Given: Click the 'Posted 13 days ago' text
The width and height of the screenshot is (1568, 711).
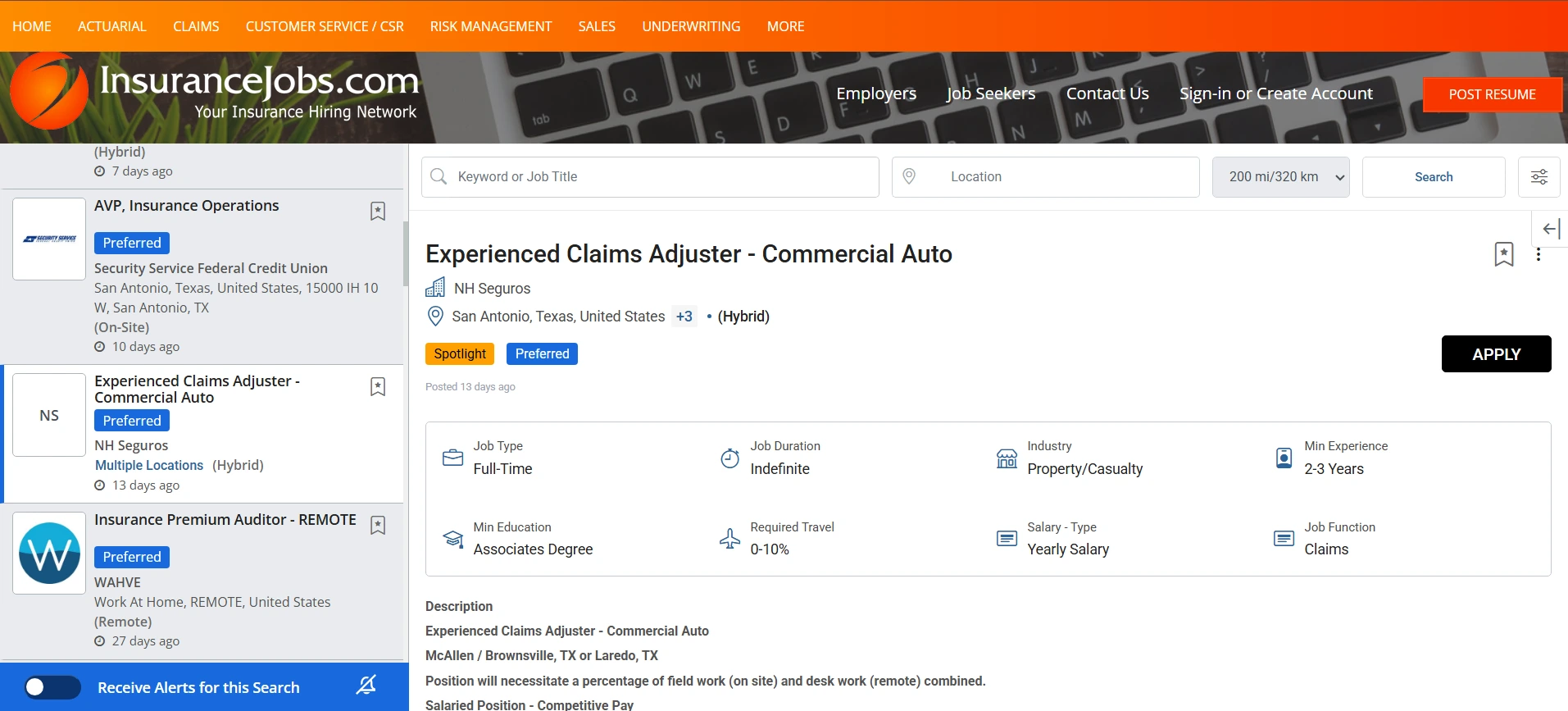Looking at the screenshot, I should 470,387.
